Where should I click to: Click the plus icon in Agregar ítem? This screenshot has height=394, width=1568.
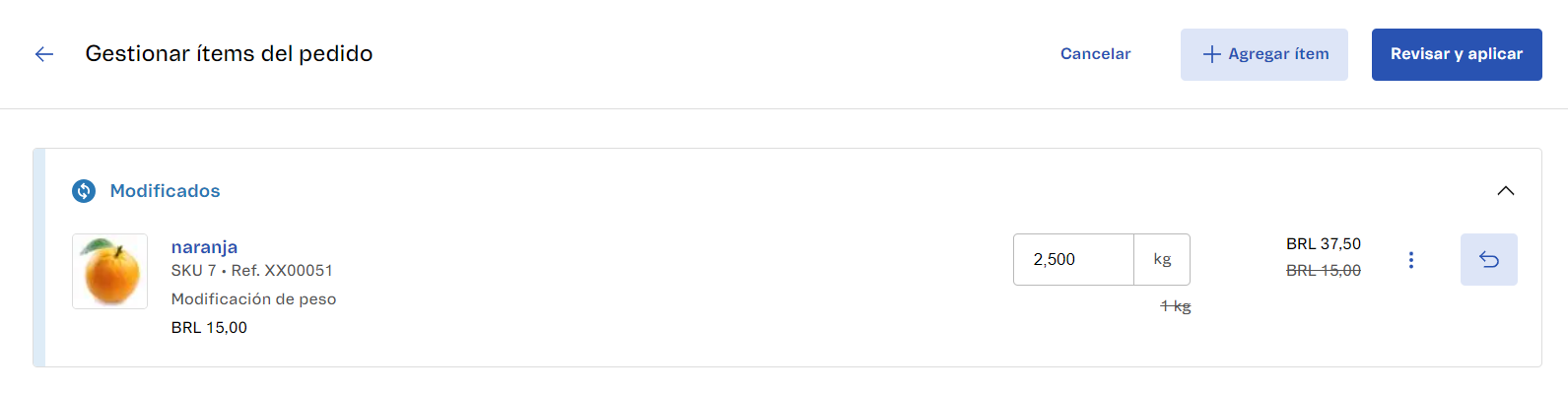click(1211, 54)
